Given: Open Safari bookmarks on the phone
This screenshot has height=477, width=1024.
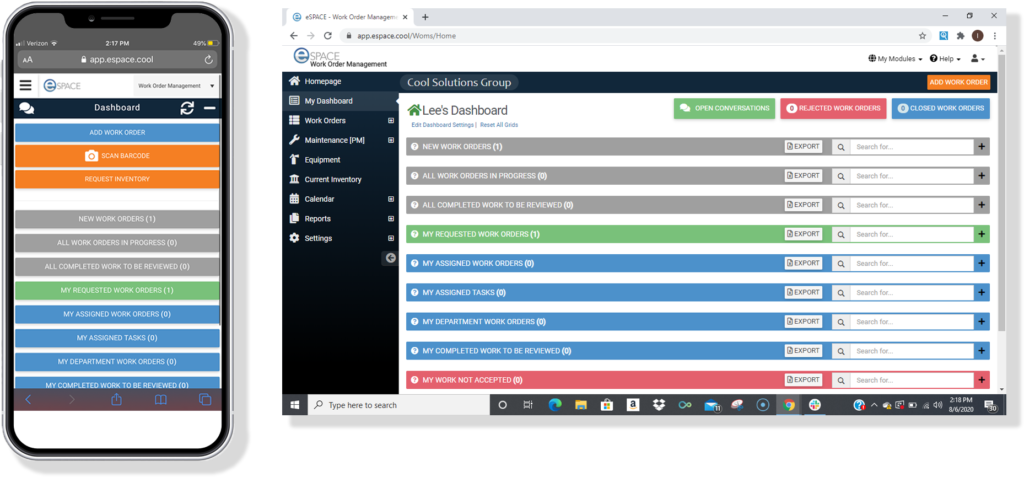Looking at the screenshot, I should pyautogui.click(x=161, y=400).
